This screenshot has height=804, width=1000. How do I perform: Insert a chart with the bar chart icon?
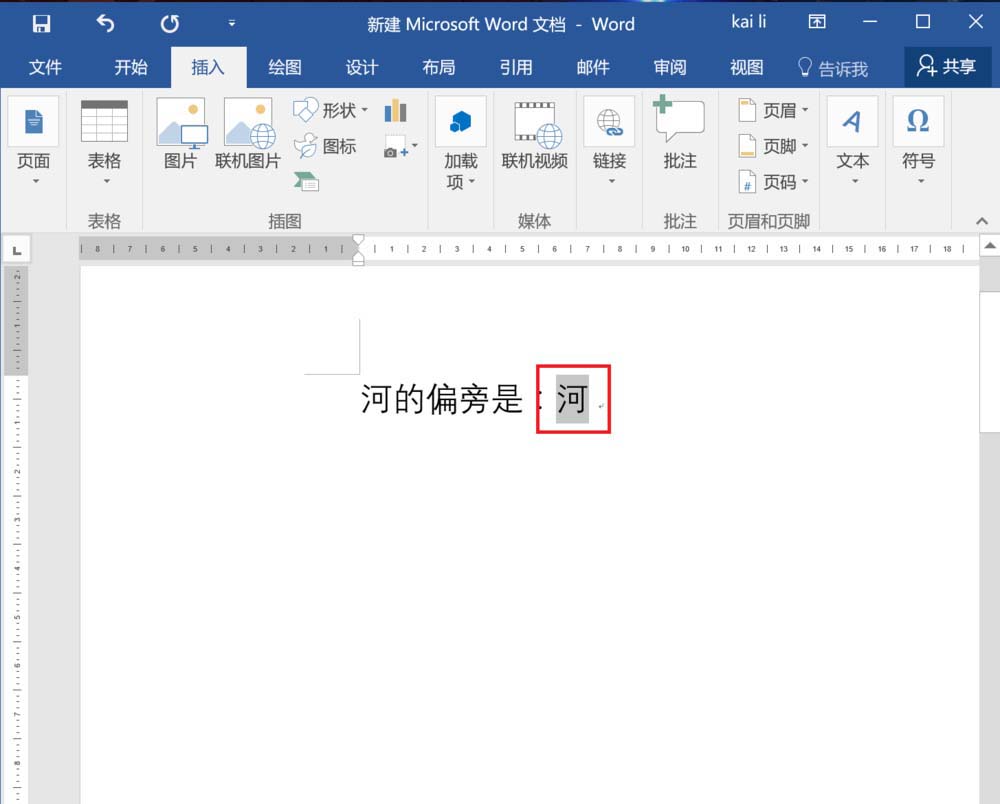click(395, 111)
